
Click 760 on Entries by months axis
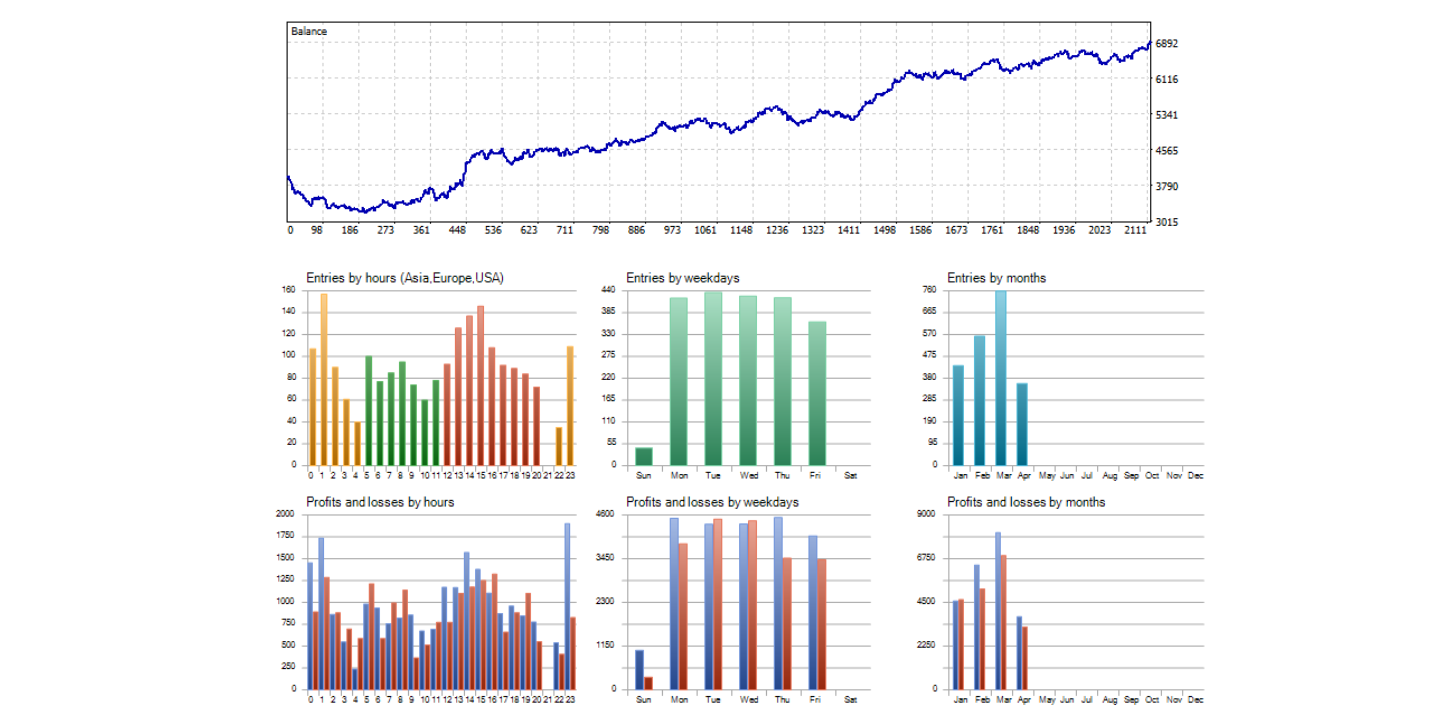point(929,290)
